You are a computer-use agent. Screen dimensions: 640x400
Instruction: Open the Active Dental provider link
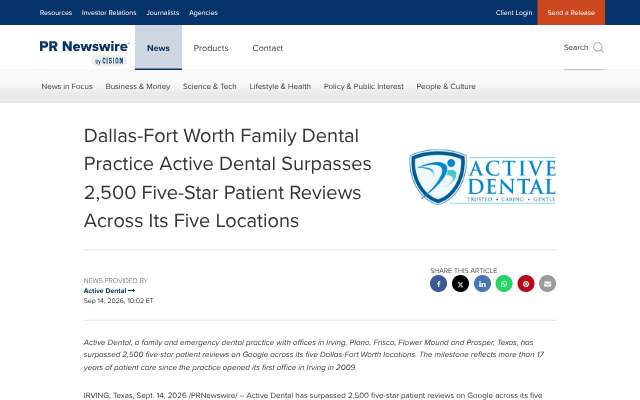tap(109, 291)
